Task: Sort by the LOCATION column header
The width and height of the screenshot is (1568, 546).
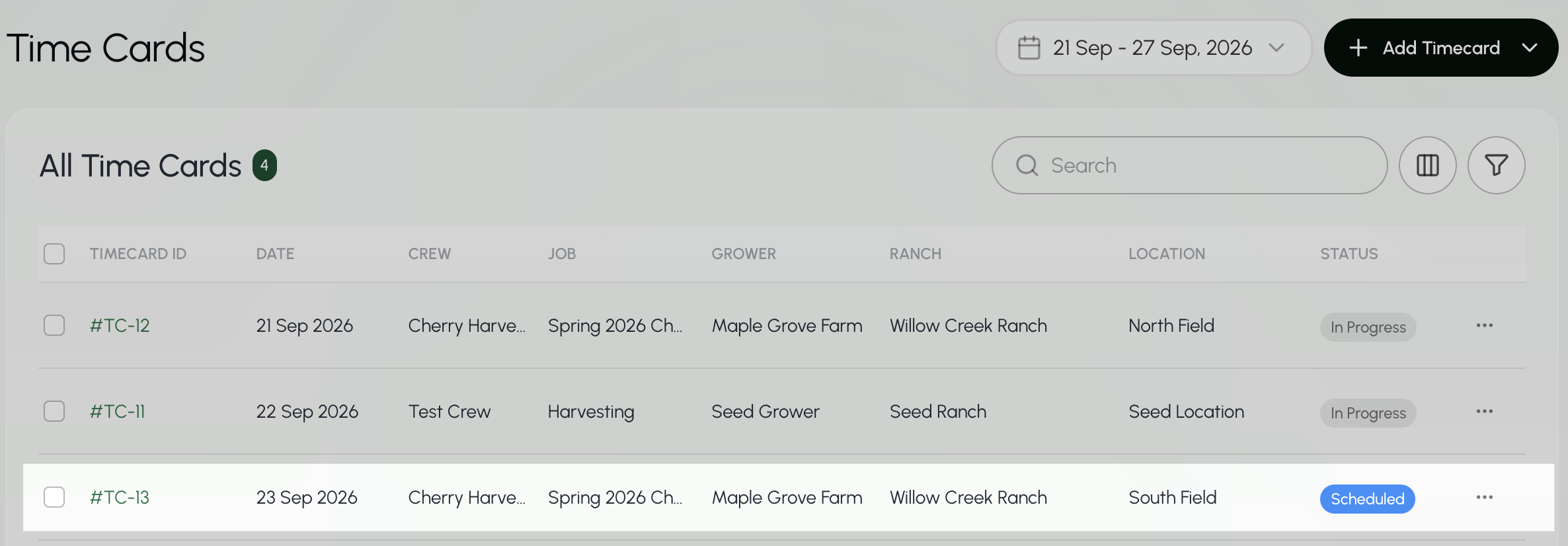Action: pyautogui.click(x=1167, y=254)
